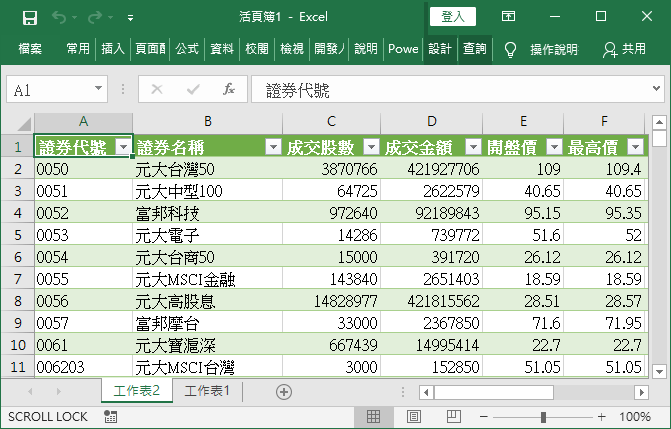Select column C header
The image size is (671, 429).
(331, 122)
